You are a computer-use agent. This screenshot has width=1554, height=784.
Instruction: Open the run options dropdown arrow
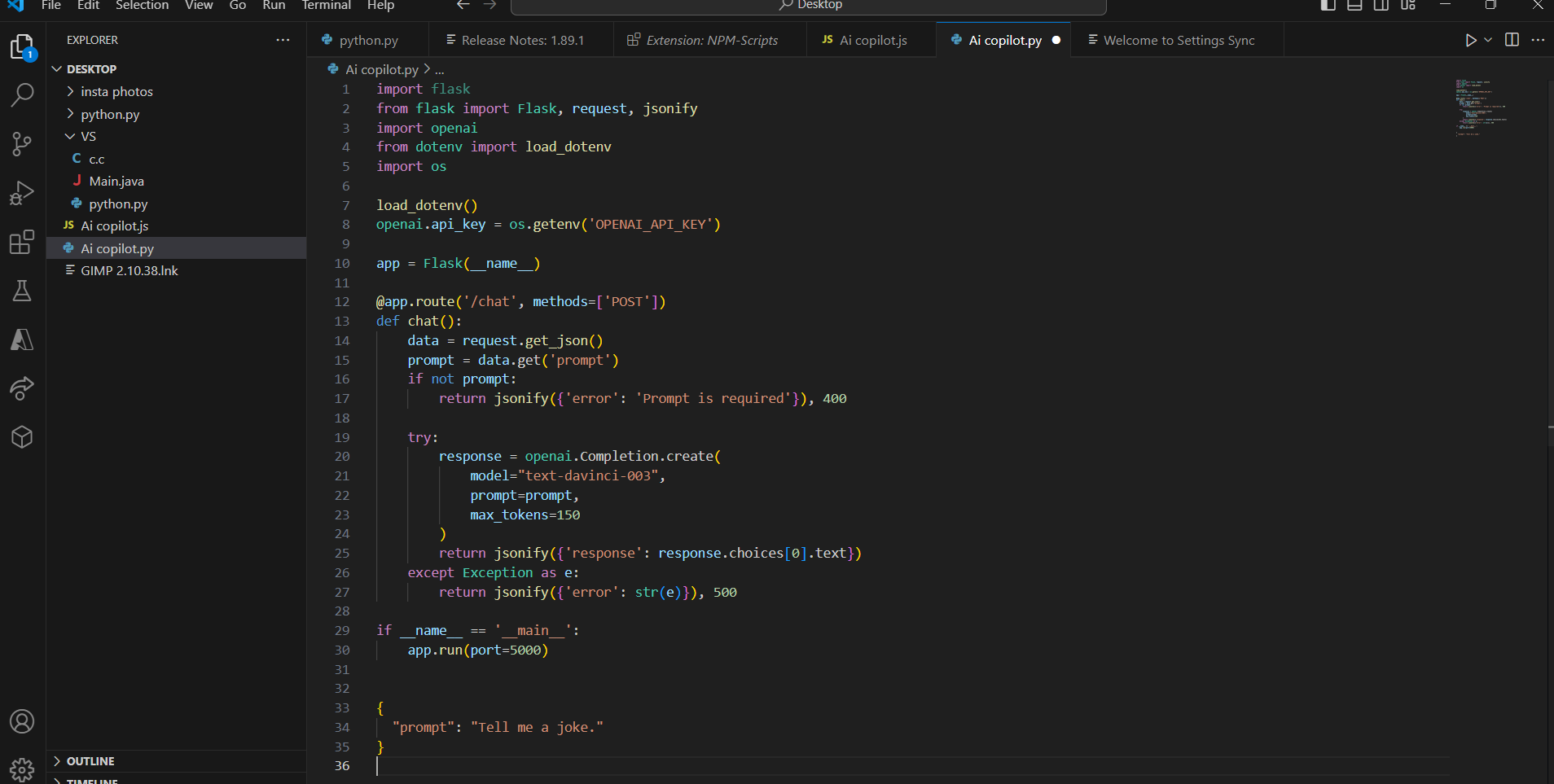point(1488,40)
